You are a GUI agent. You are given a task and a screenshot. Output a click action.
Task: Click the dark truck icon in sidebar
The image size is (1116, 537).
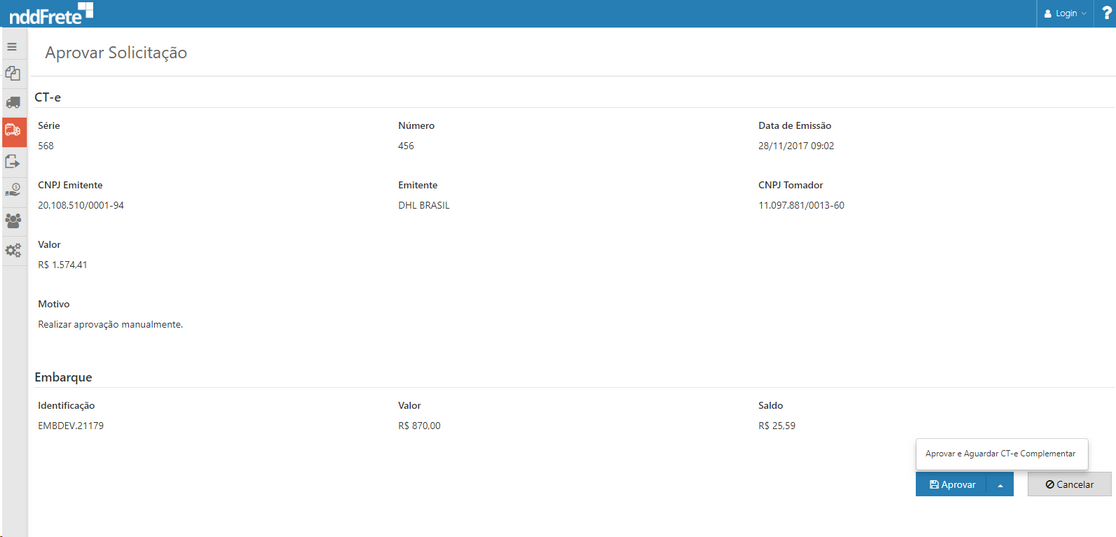[x=13, y=102]
